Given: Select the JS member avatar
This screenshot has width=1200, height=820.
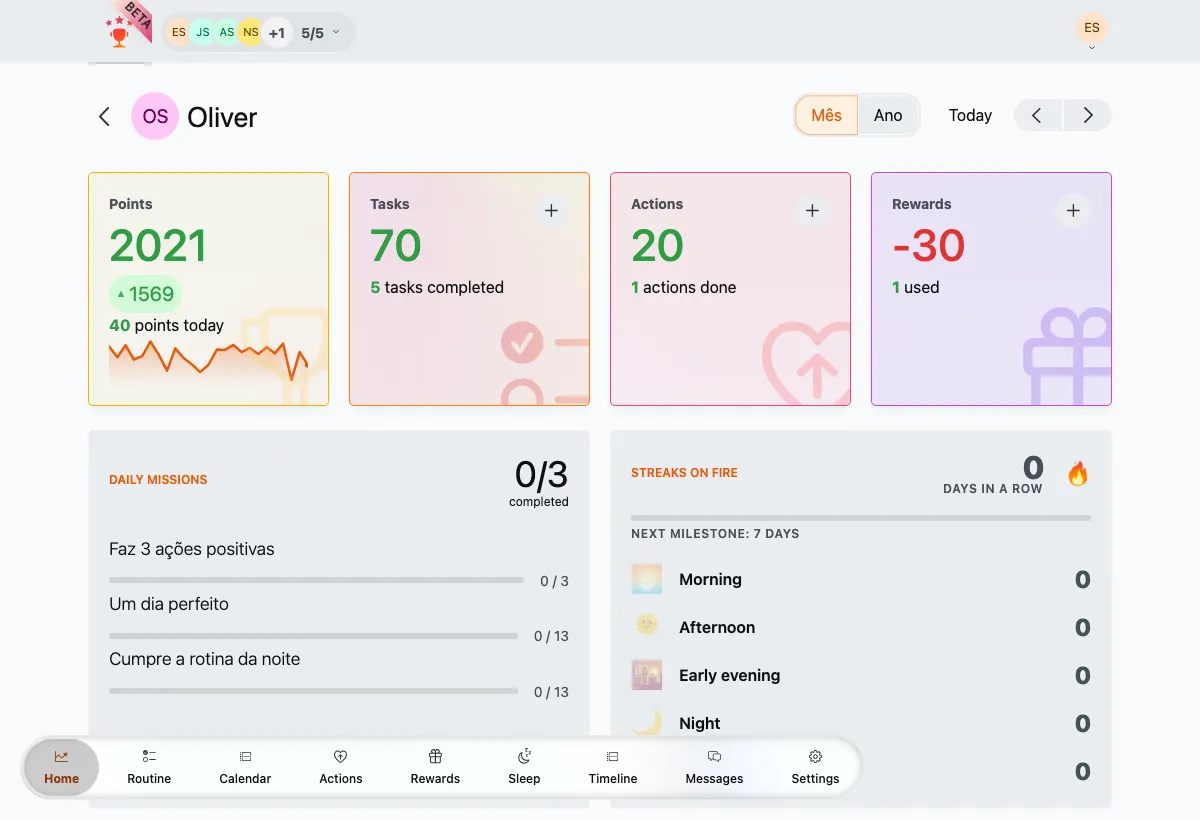Looking at the screenshot, I should (x=203, y=32).
